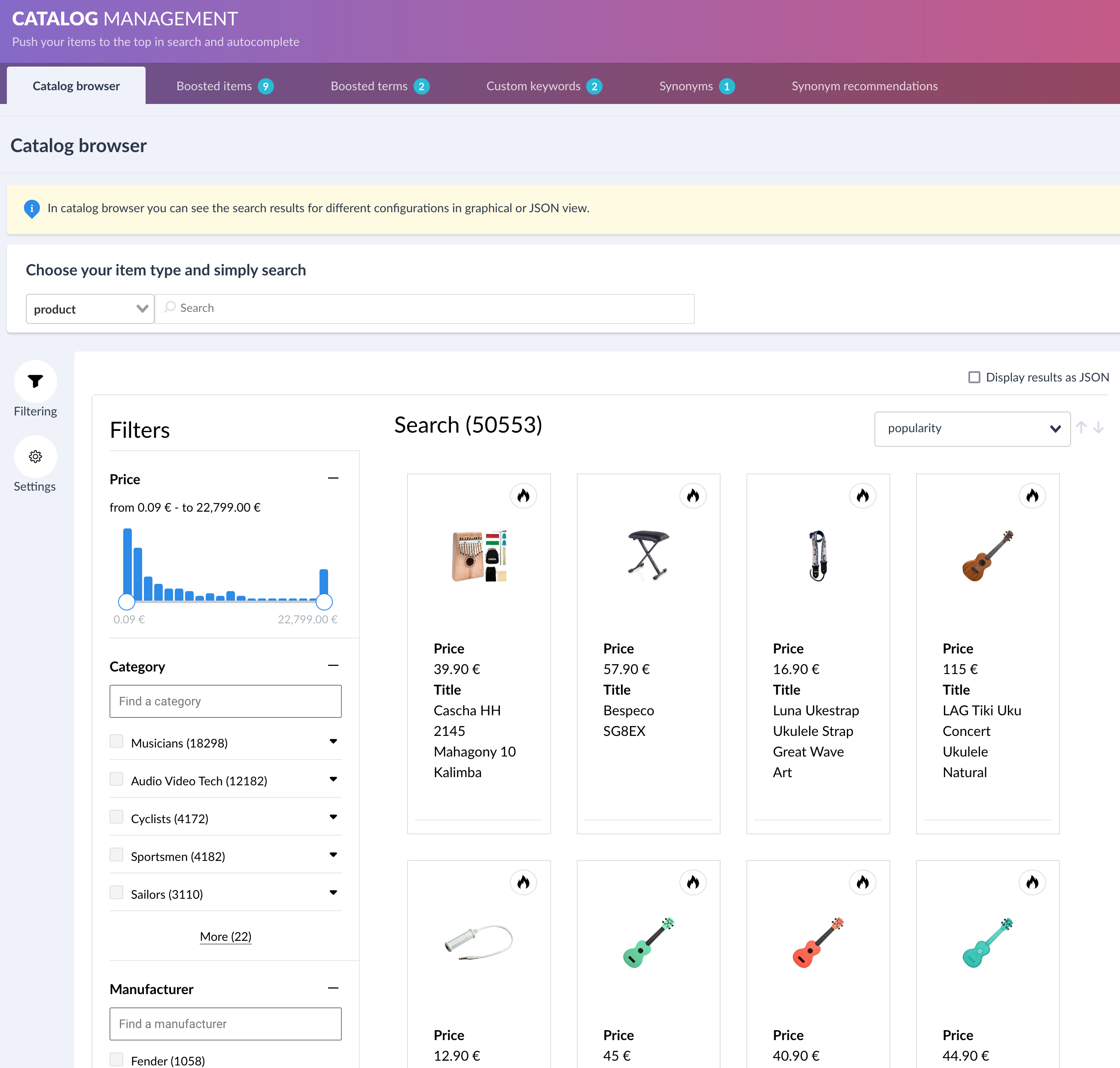This screenshot has height=1068, width=1120.
Task: Collapse the Price filter section
Action: point(333,478)
